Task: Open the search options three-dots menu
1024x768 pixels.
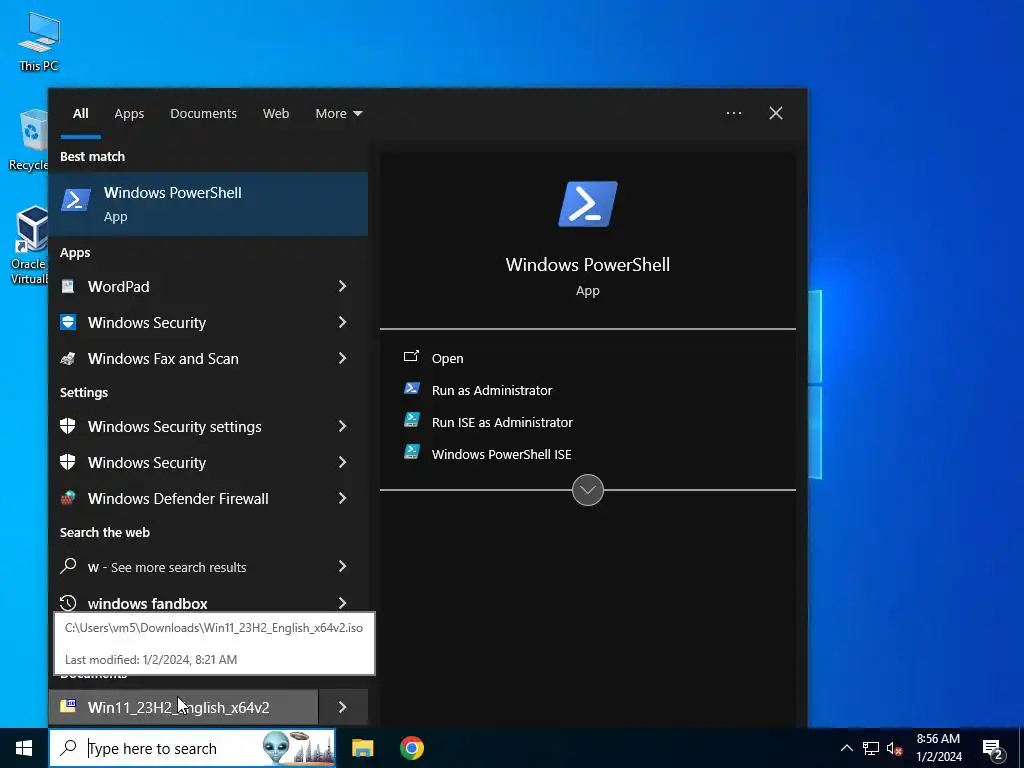Action: pos(734,113)
